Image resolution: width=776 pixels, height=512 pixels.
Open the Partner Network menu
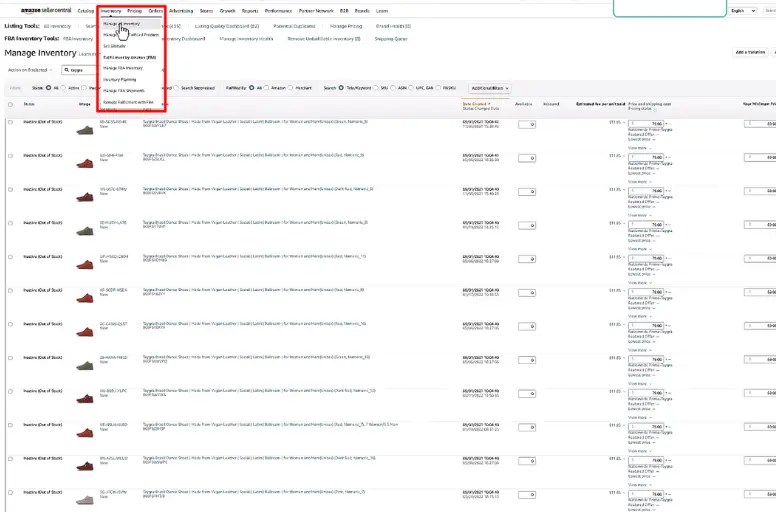pos(316,11)
